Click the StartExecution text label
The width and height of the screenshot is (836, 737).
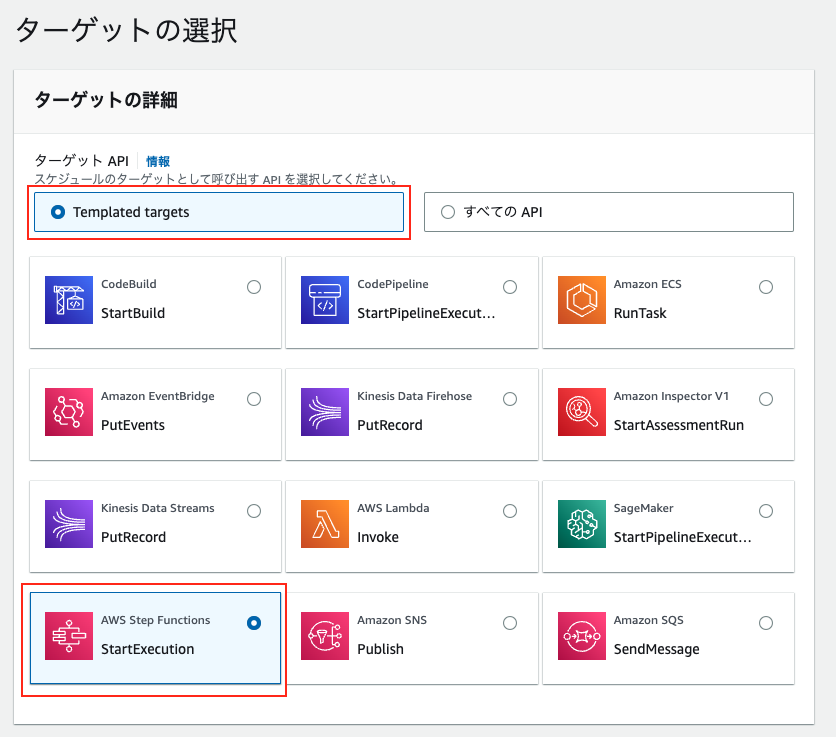tap(147, 649)
